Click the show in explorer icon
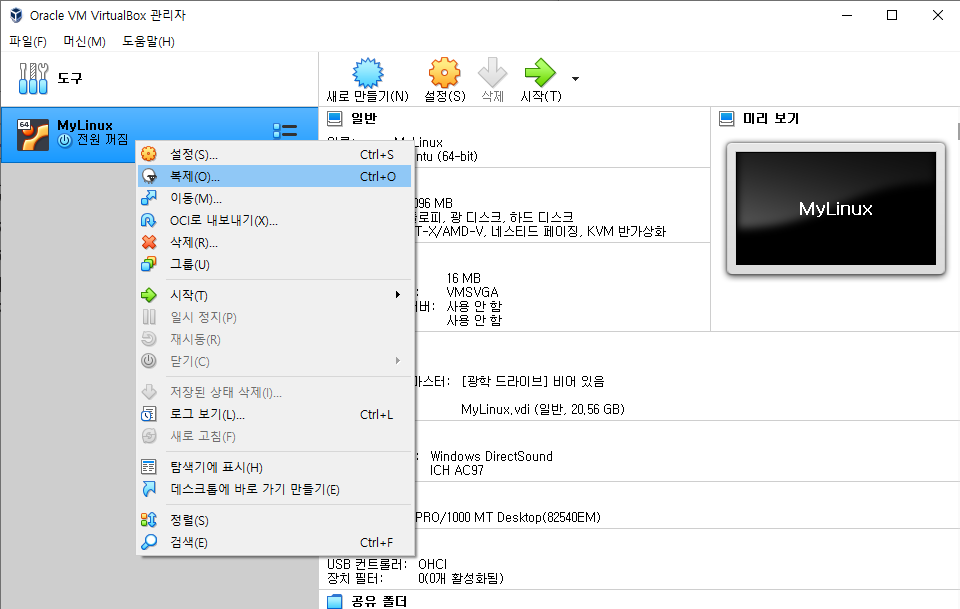This screenshot has width=960, height=609. coord(149,467)
